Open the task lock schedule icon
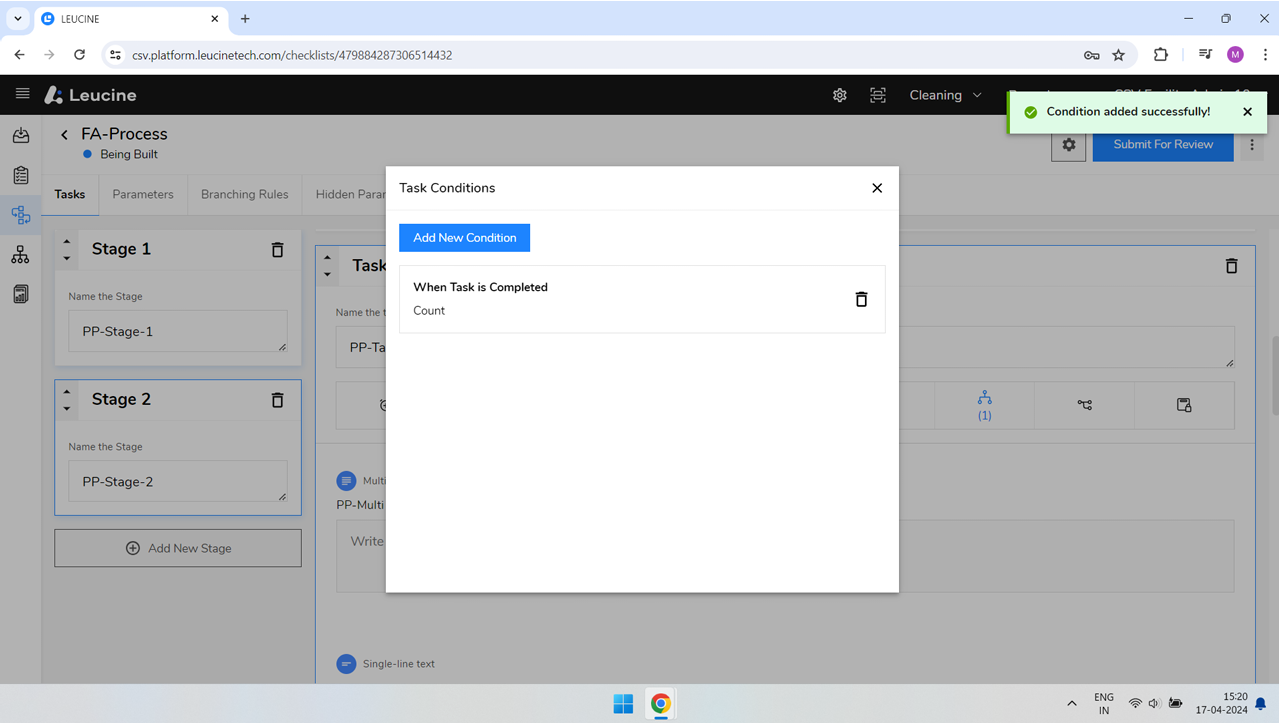The height and width of the screenshot is (723, 1279). 1184,405
